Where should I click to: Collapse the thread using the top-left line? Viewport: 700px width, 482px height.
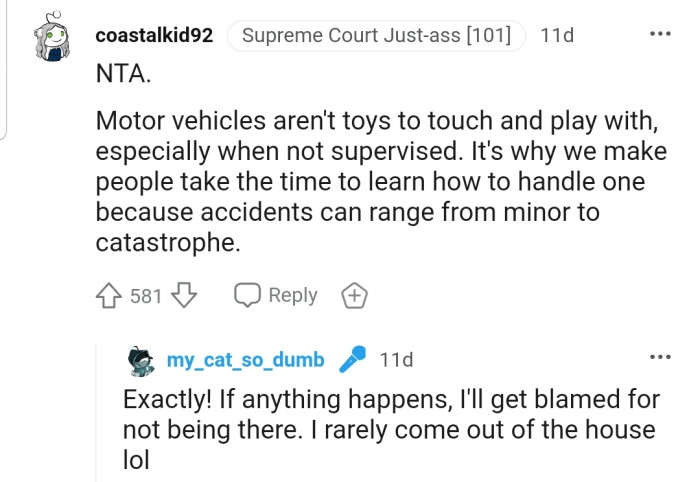coord(5,70)
